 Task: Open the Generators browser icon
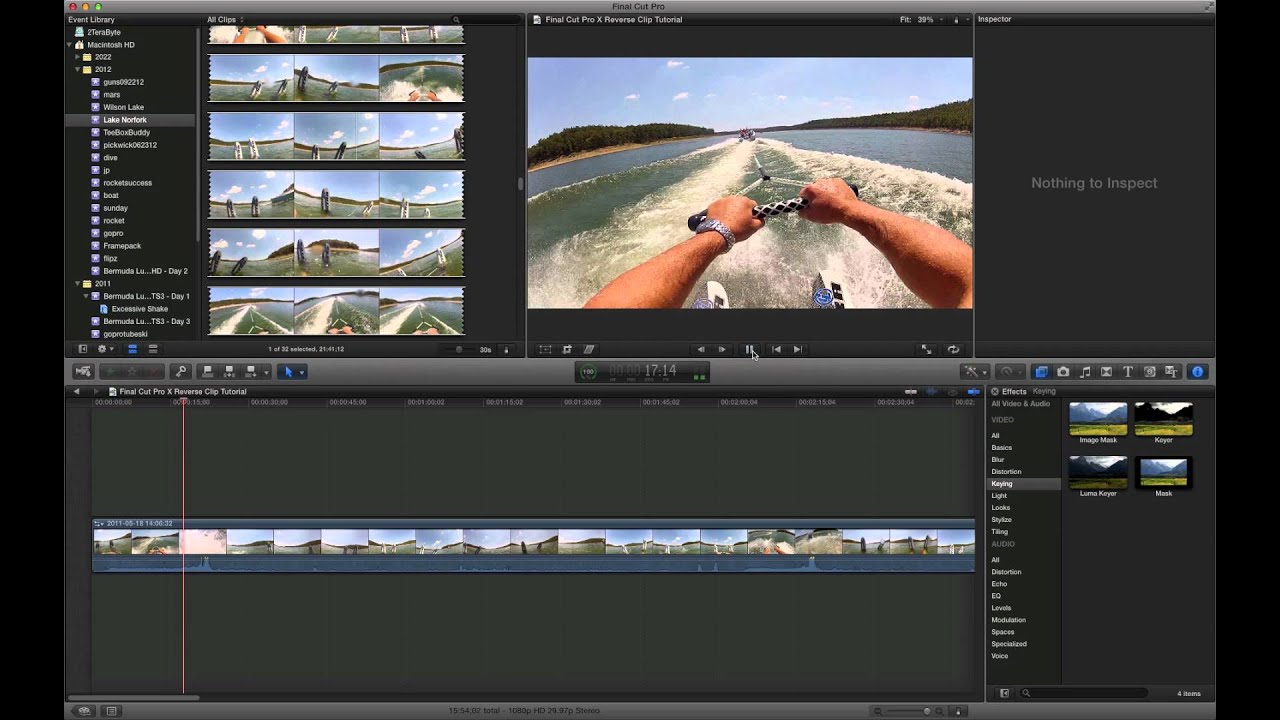tap(1150, 372)
